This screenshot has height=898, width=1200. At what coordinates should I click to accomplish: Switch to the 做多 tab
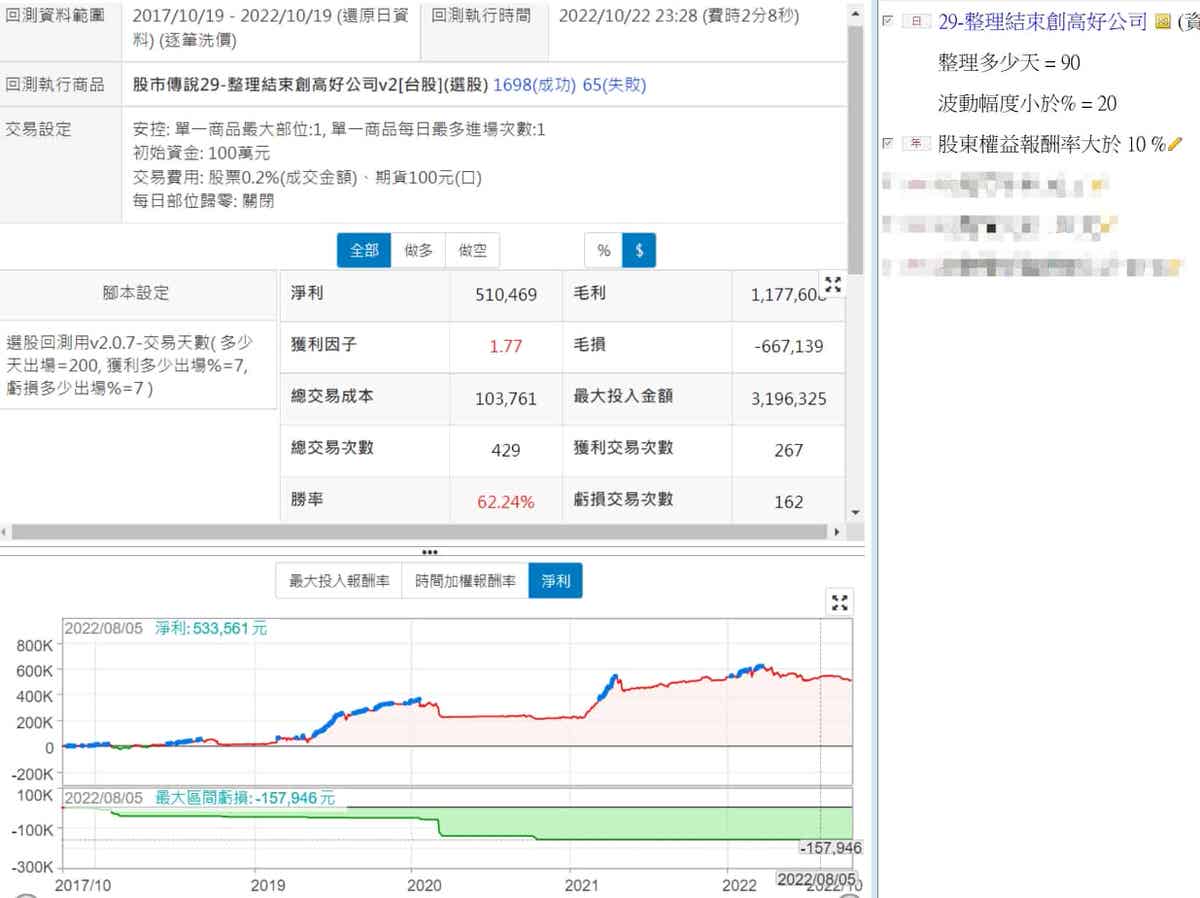pos(418,251)
